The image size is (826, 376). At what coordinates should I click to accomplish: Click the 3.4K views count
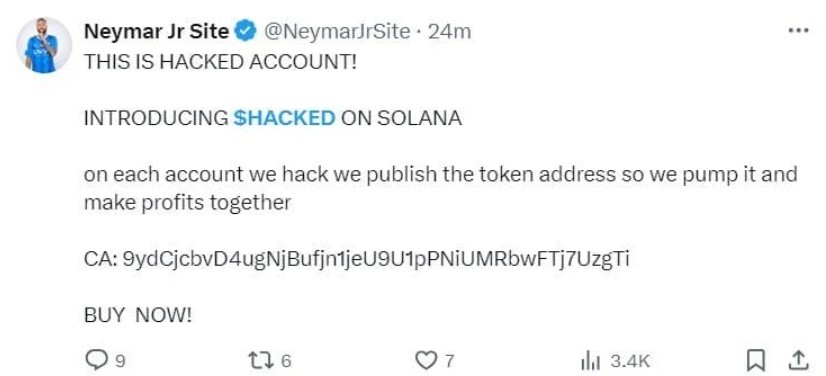click(x=630, y=361)
